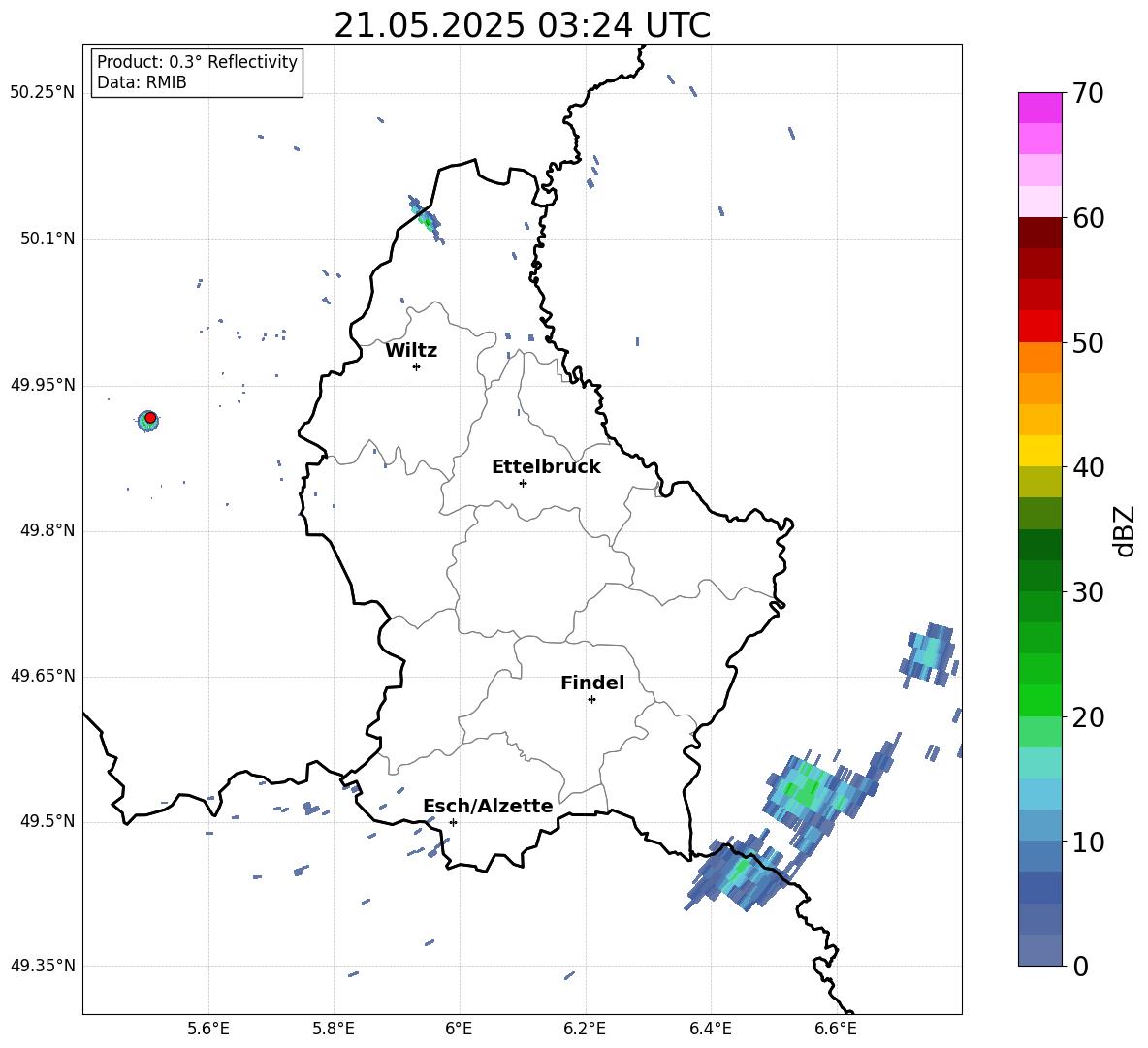The image size is (1148, 1048).
Task: Click the cross marker below Esch/Alzette
Action: coord(453,822)
